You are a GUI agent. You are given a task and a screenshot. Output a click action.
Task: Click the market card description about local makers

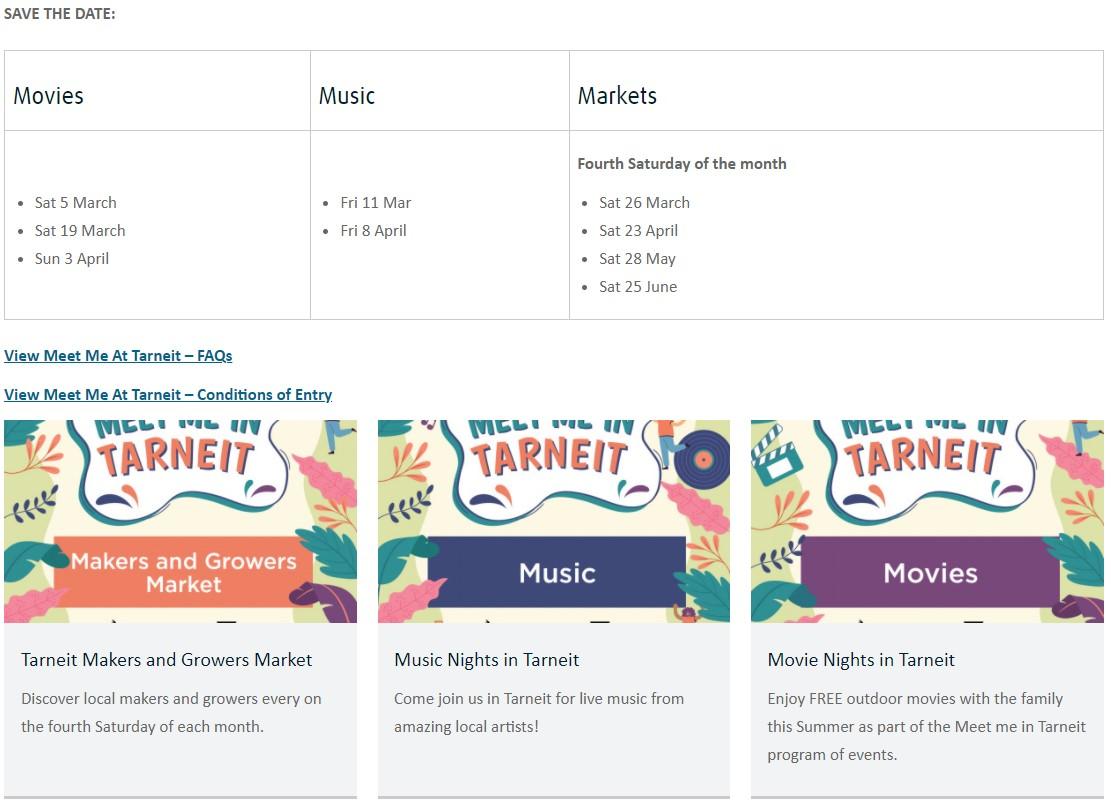point(171,713)
